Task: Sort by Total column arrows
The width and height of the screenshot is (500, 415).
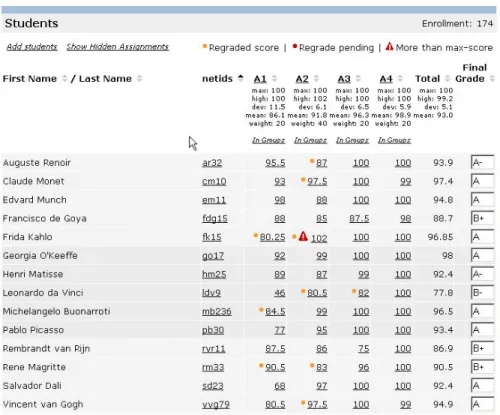Action: [x=447, y=79]
